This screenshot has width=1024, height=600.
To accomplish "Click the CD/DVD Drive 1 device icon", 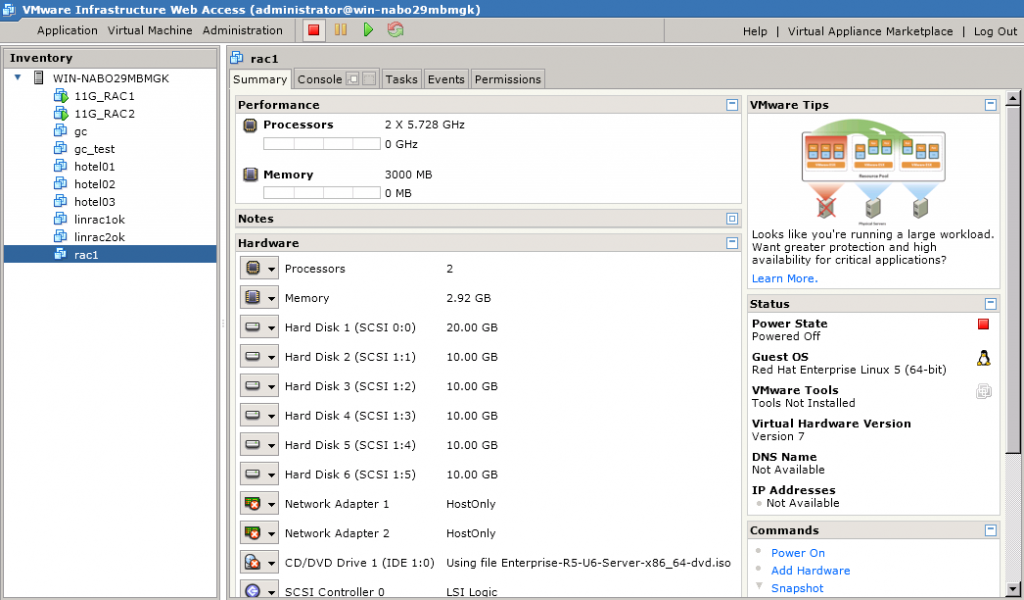I will 253,562.
